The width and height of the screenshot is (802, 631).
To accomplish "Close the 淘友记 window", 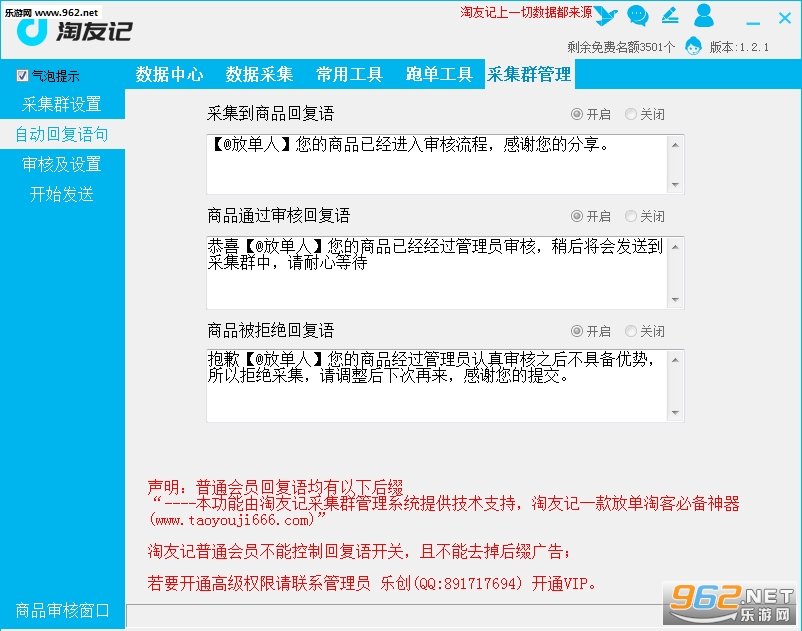I will tap(785, 18).
